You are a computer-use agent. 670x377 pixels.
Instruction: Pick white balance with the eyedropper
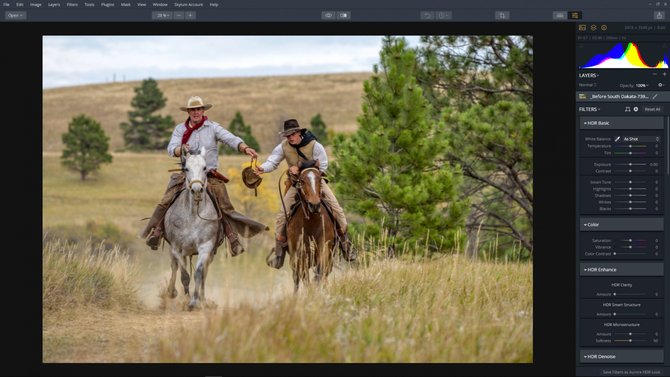click(617, 139)
